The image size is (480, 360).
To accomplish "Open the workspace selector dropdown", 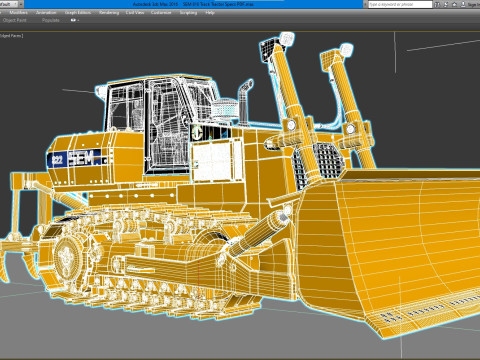I will coord(8,4).
